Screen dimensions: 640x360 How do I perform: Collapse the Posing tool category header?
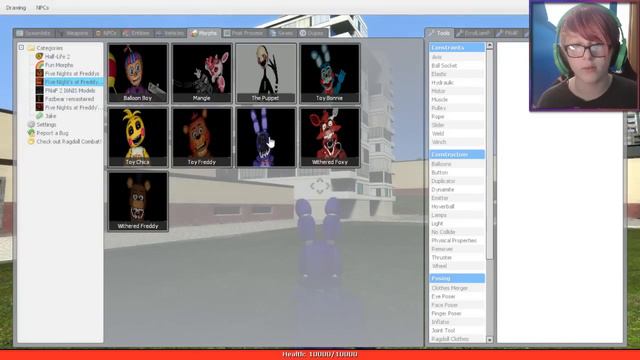tap(457, 278)
